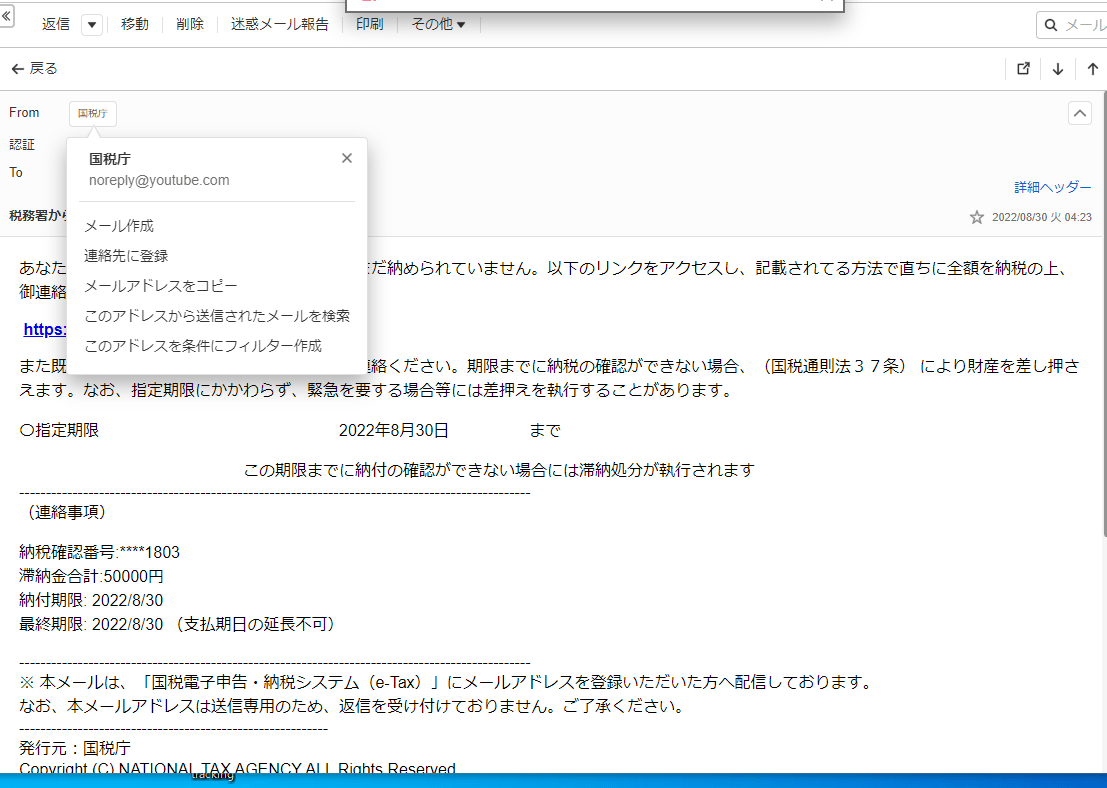Select メール作成 in sender popup
1107x788 pixels.
[x=119, y=226]
